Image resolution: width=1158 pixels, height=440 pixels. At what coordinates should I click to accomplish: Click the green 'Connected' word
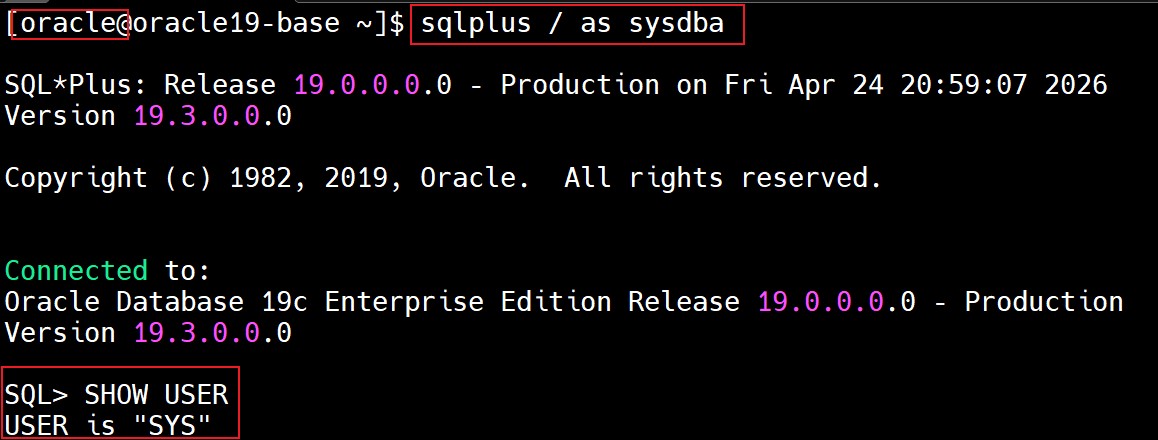[x=77, y=271]
